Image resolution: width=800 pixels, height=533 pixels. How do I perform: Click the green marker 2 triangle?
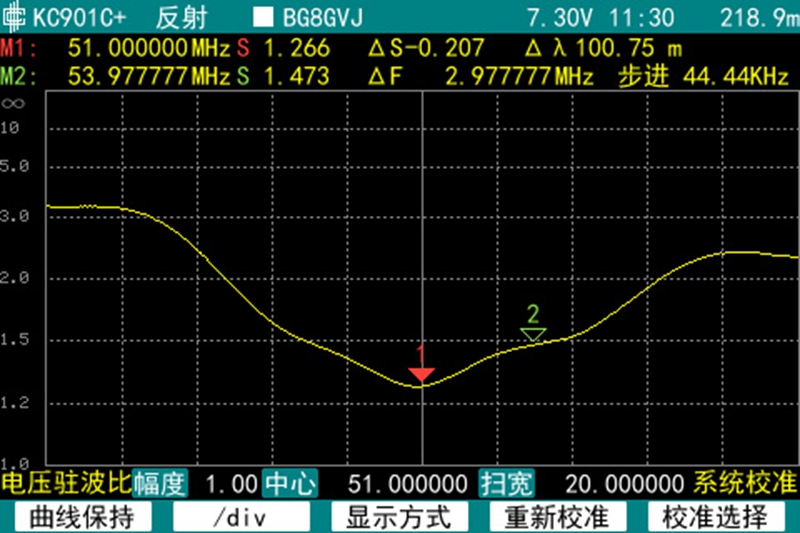click(534, 333)
